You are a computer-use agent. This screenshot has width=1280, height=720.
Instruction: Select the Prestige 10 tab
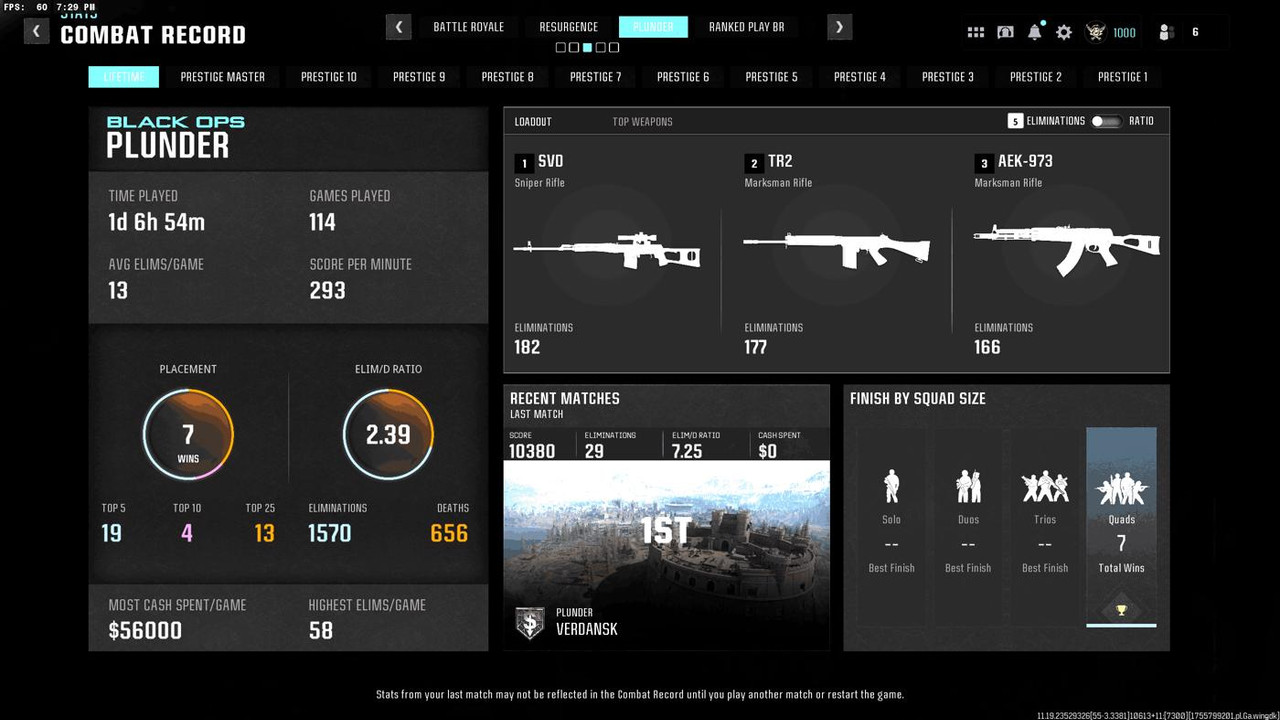[x=329, y=77]
